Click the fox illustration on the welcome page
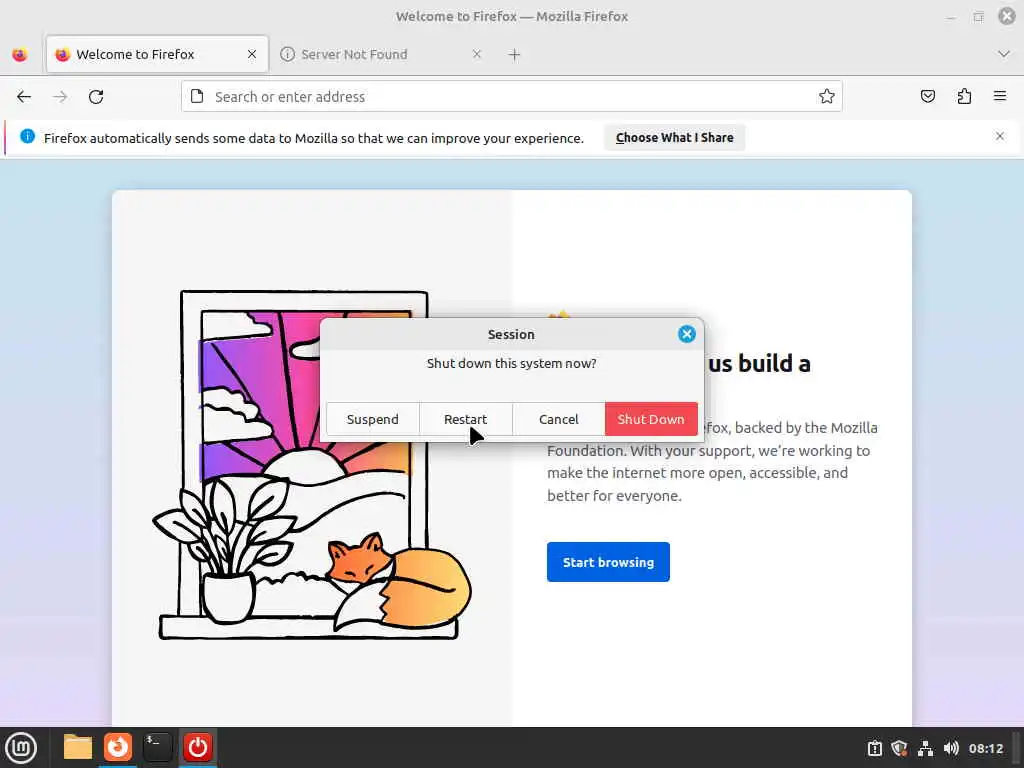1024x768 pixels. pyautogui.click(x=398, y=581)
